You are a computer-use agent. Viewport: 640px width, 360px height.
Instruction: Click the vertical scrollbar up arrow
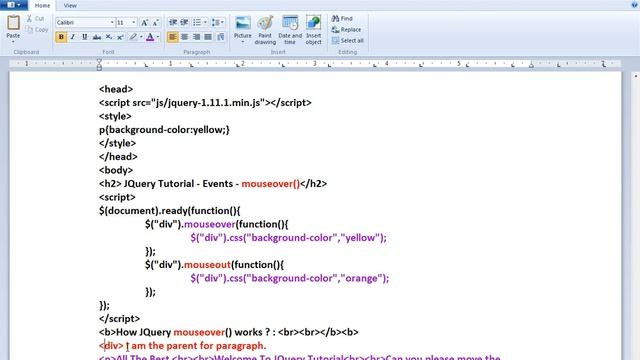point(636,76)
